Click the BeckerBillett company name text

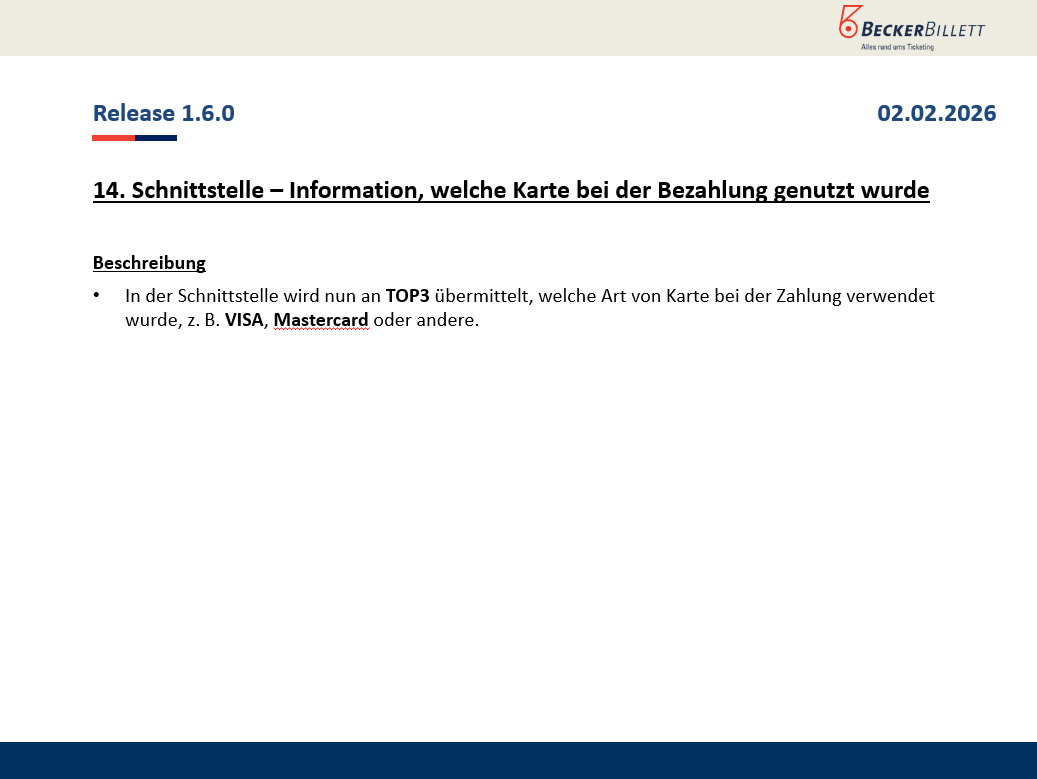(923, 29)
